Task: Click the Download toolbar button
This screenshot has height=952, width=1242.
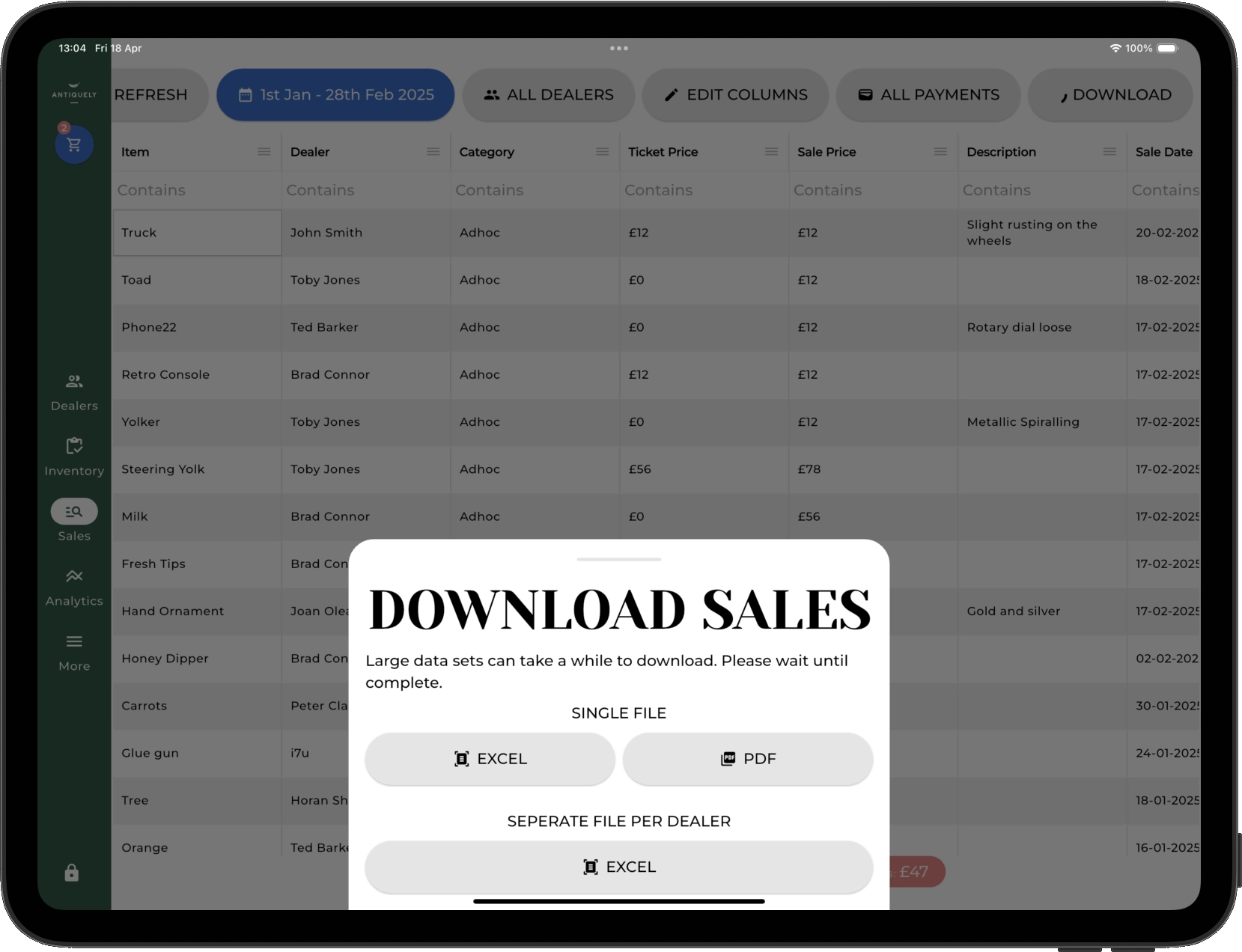Action: click(1111, 95)
